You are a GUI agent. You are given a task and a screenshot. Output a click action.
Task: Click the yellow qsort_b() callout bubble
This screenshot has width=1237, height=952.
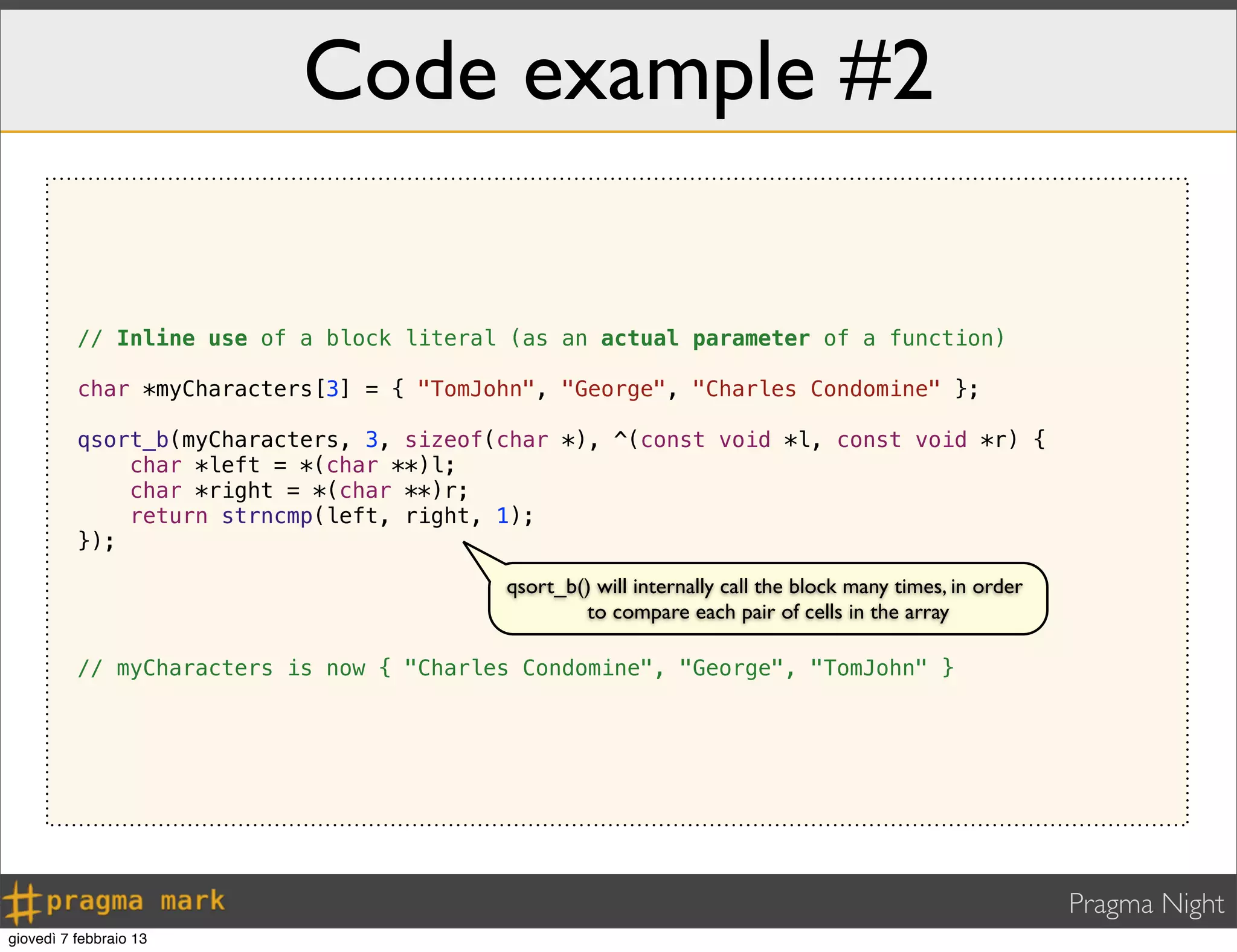767,599
